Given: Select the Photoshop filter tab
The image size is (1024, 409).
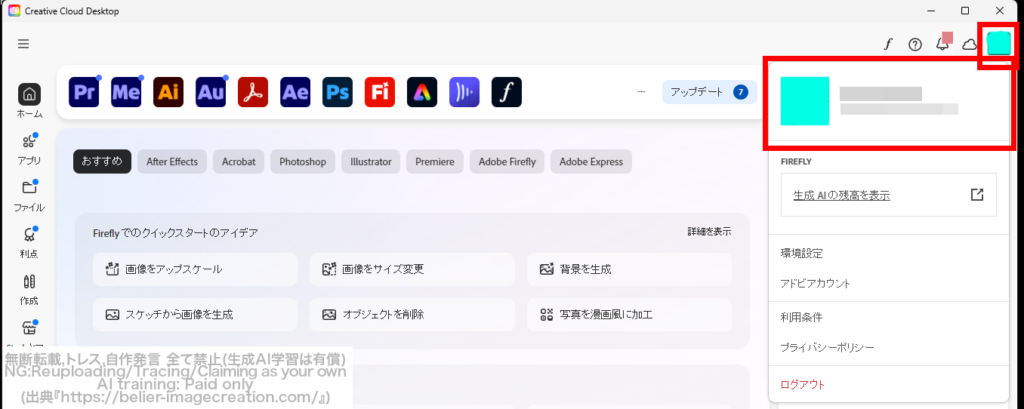Looking at the screenshot, I should click(303, 161).
